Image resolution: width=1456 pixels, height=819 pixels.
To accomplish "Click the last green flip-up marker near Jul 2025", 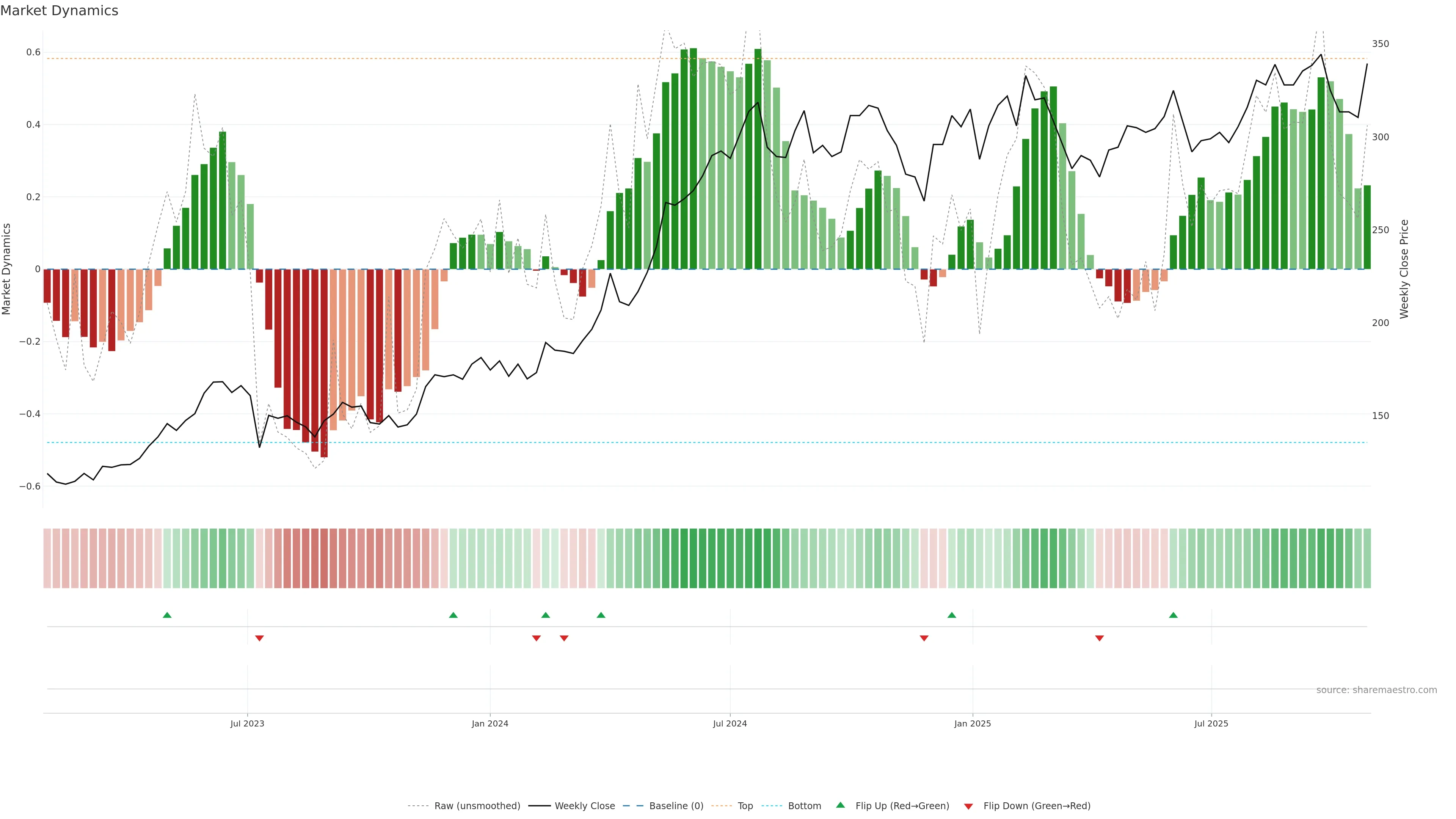I will (1174, 615).
